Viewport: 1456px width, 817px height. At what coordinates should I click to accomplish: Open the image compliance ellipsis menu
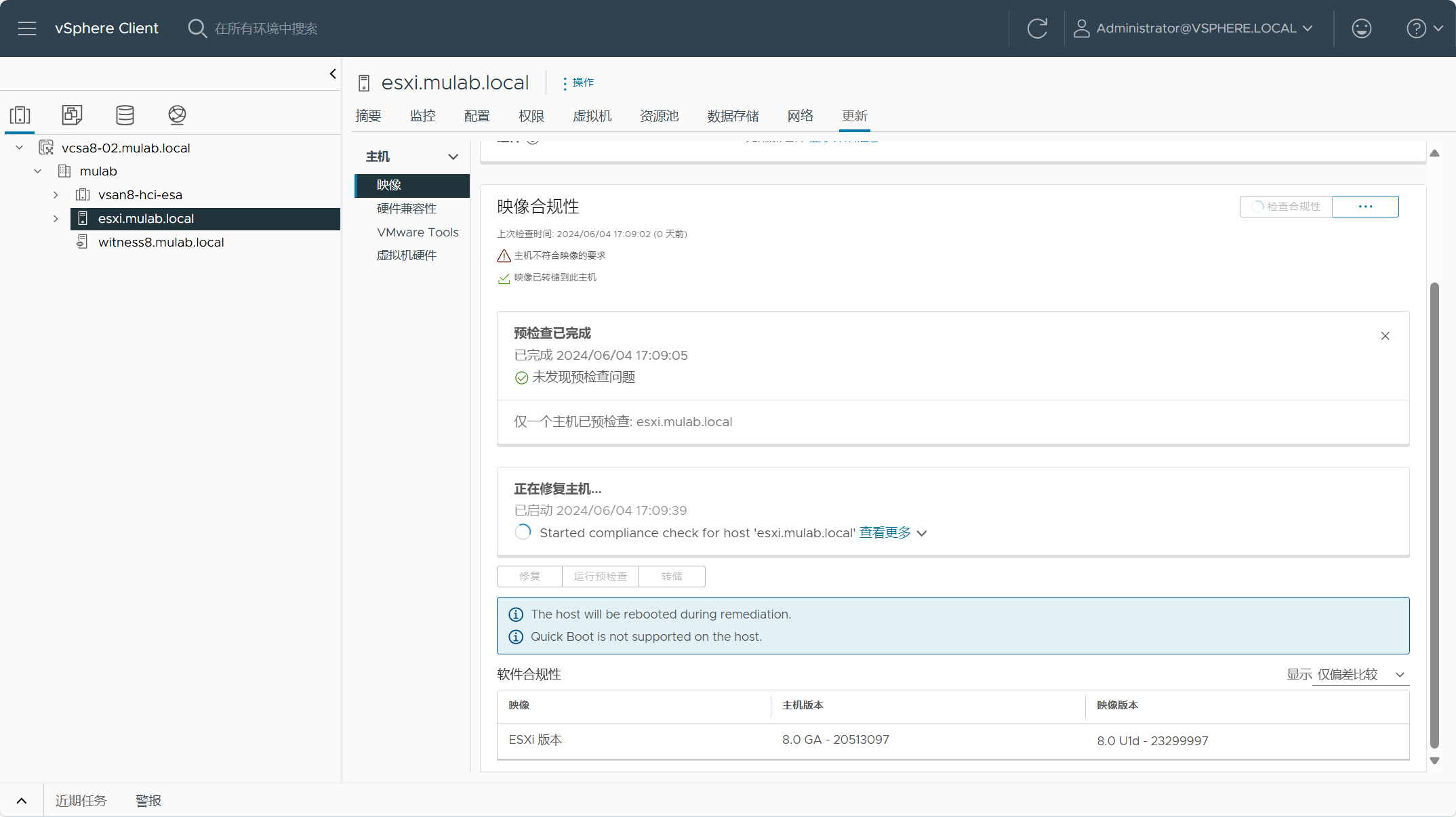(x=1365, y=207)
